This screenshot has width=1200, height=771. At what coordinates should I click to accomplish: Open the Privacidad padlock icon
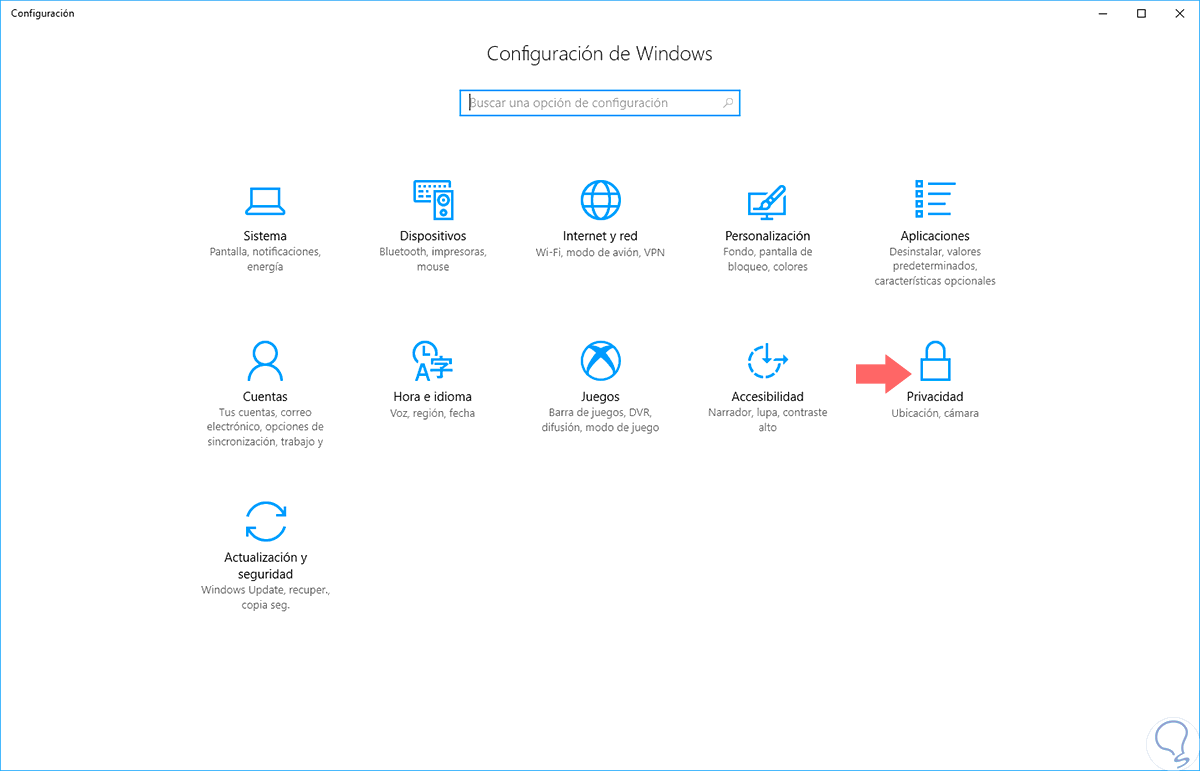935,360
